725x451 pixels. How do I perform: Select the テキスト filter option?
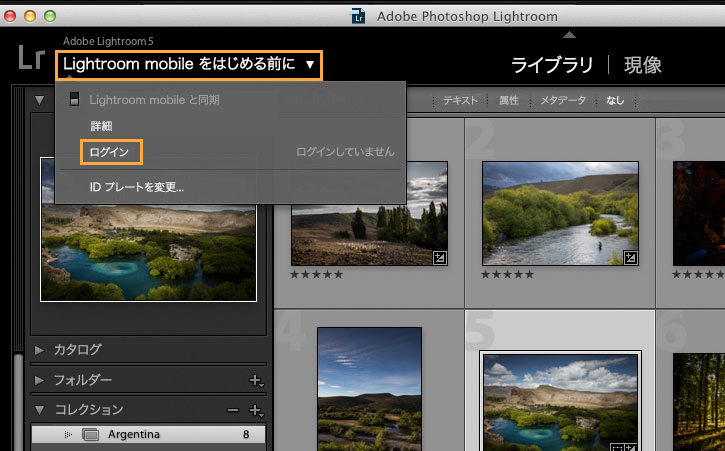[x=460, y=100]
